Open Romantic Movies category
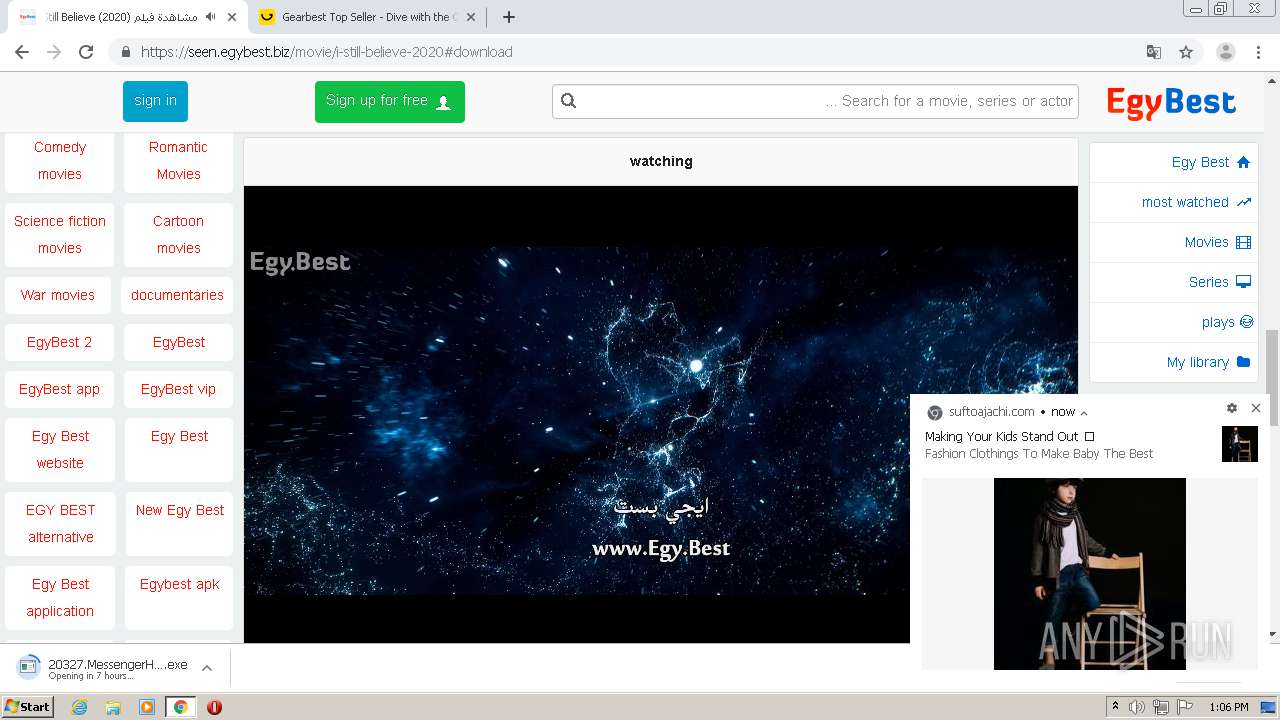 pos(178,160)
